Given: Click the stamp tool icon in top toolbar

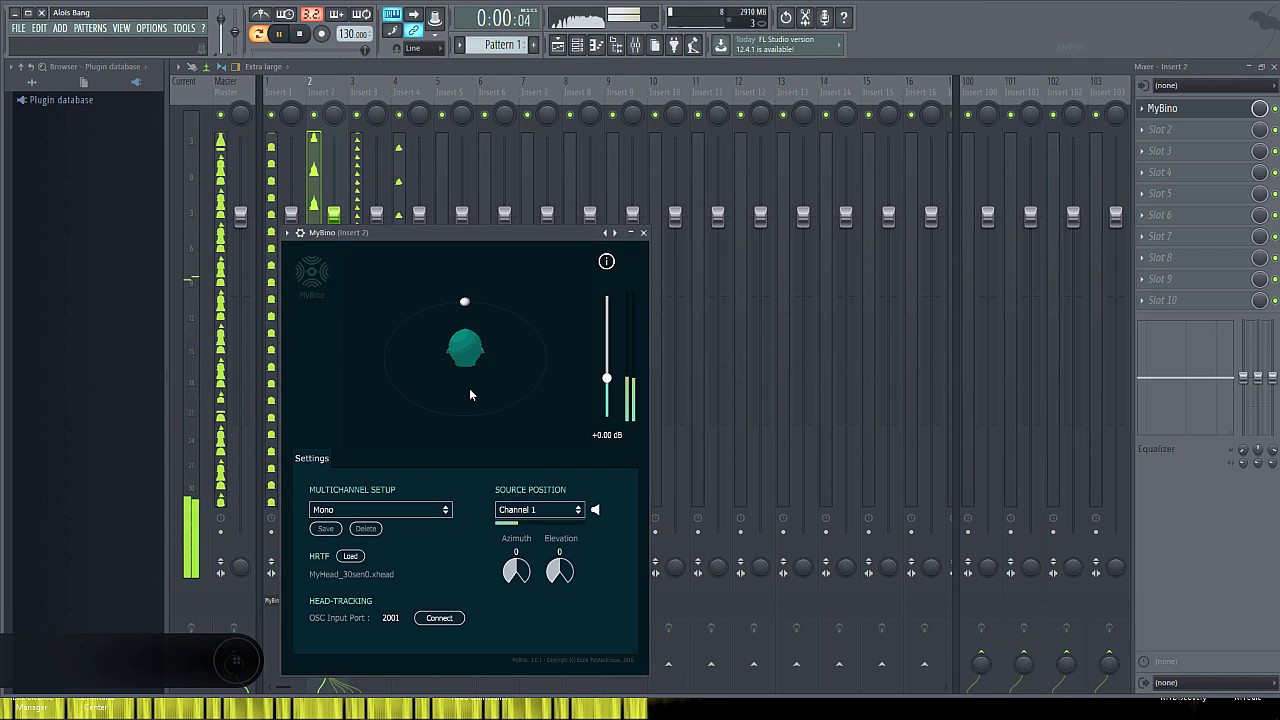Looking at the screenshot, I should [435, 18].
